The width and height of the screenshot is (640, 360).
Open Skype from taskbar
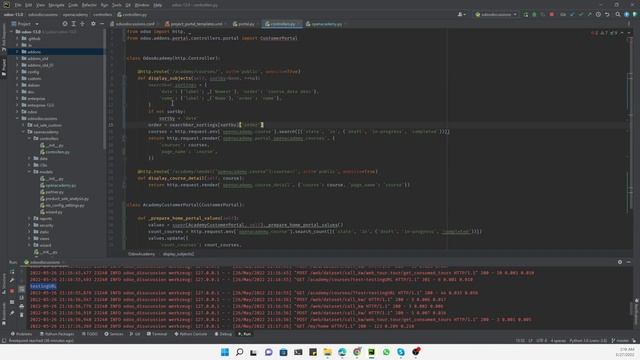pos(401,352)
